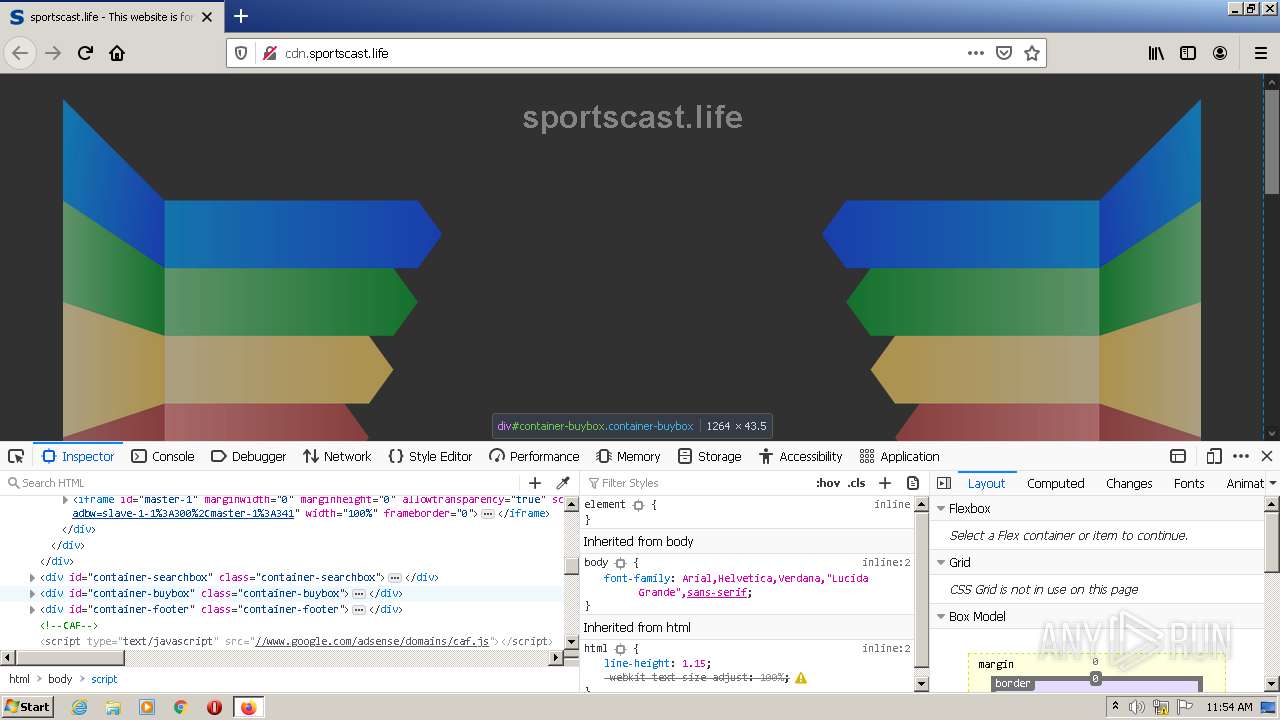Enable Responsive Design Mode icon
The image size is (1280, 720).
(x=1214, y=456)
